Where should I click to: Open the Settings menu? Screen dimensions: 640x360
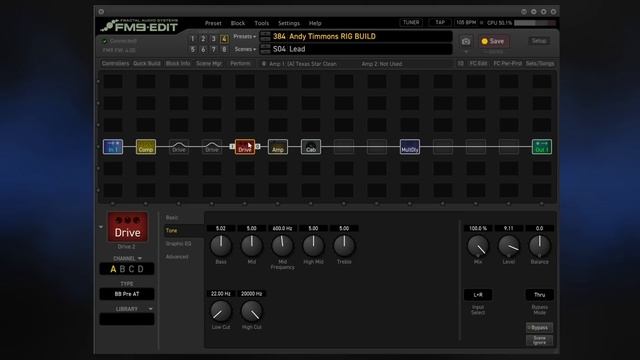[289, 23]
